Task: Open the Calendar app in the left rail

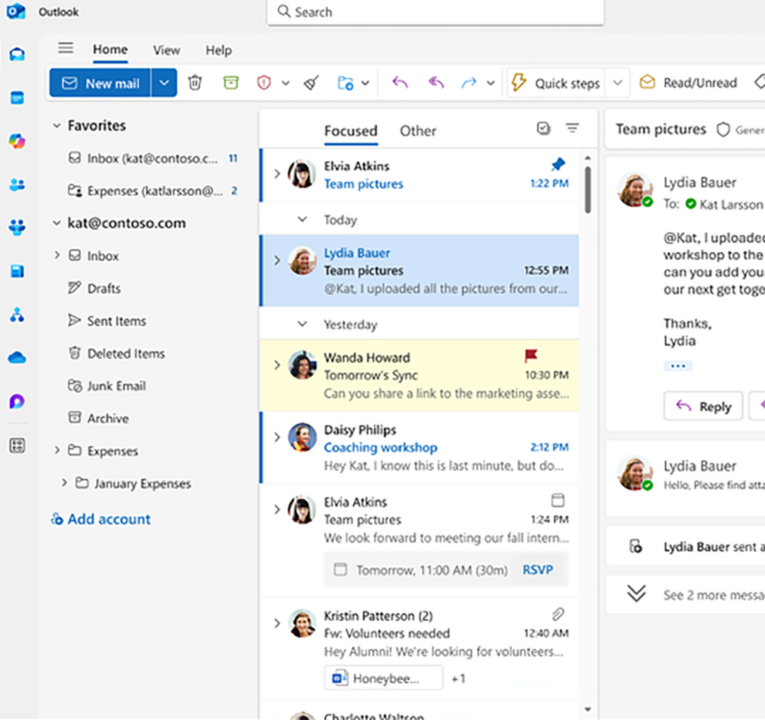Action: point(17,98)
